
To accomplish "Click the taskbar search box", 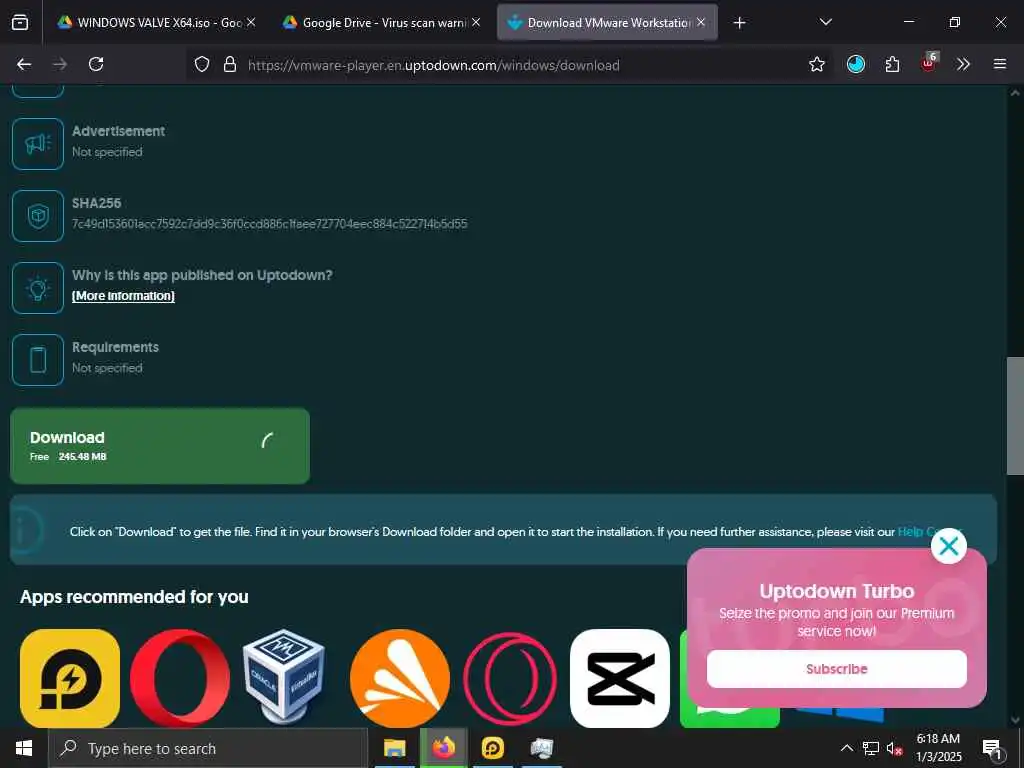I will click(x=208, y=748).
